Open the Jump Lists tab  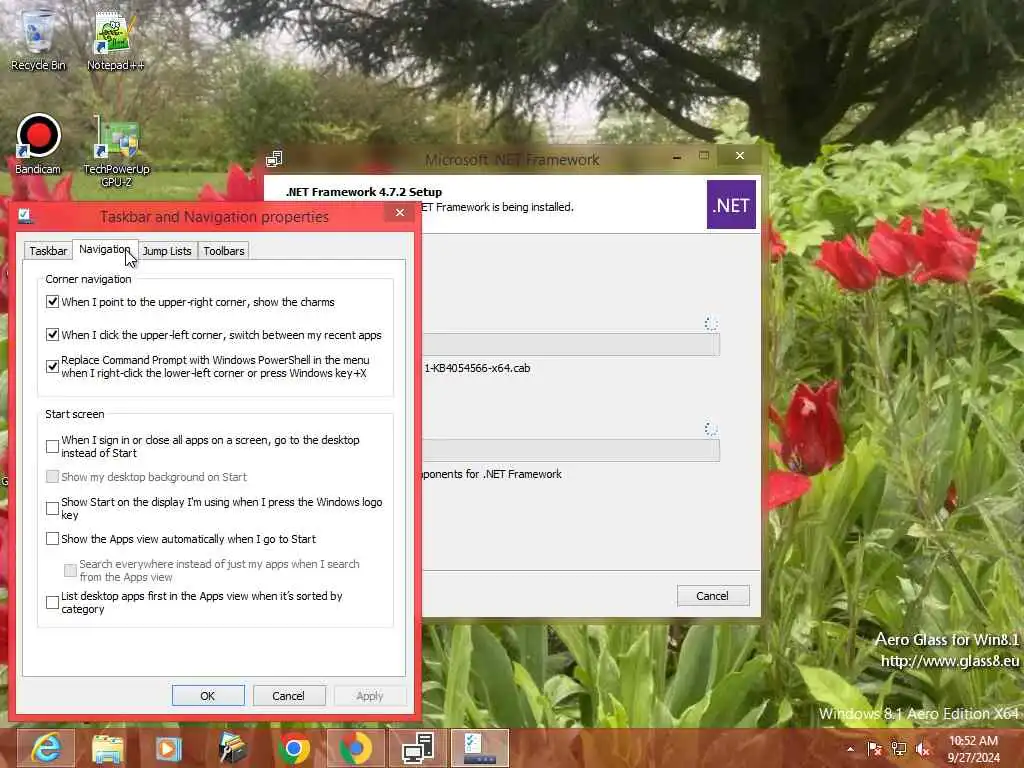(167, 251)
